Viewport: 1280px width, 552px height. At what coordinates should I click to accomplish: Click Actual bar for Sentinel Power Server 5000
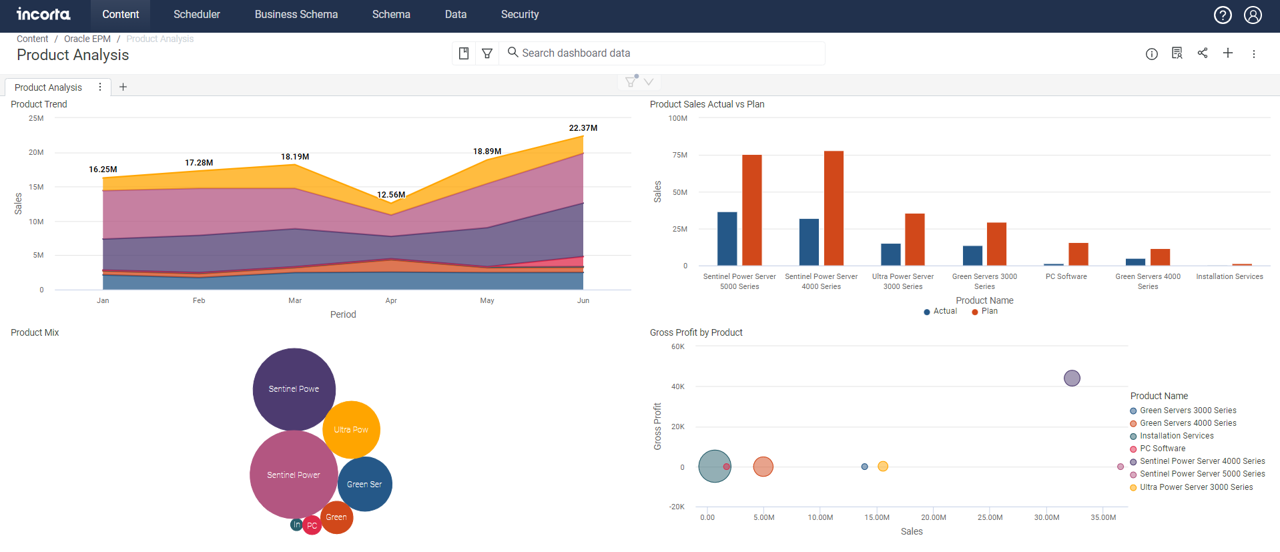point(727,239)
